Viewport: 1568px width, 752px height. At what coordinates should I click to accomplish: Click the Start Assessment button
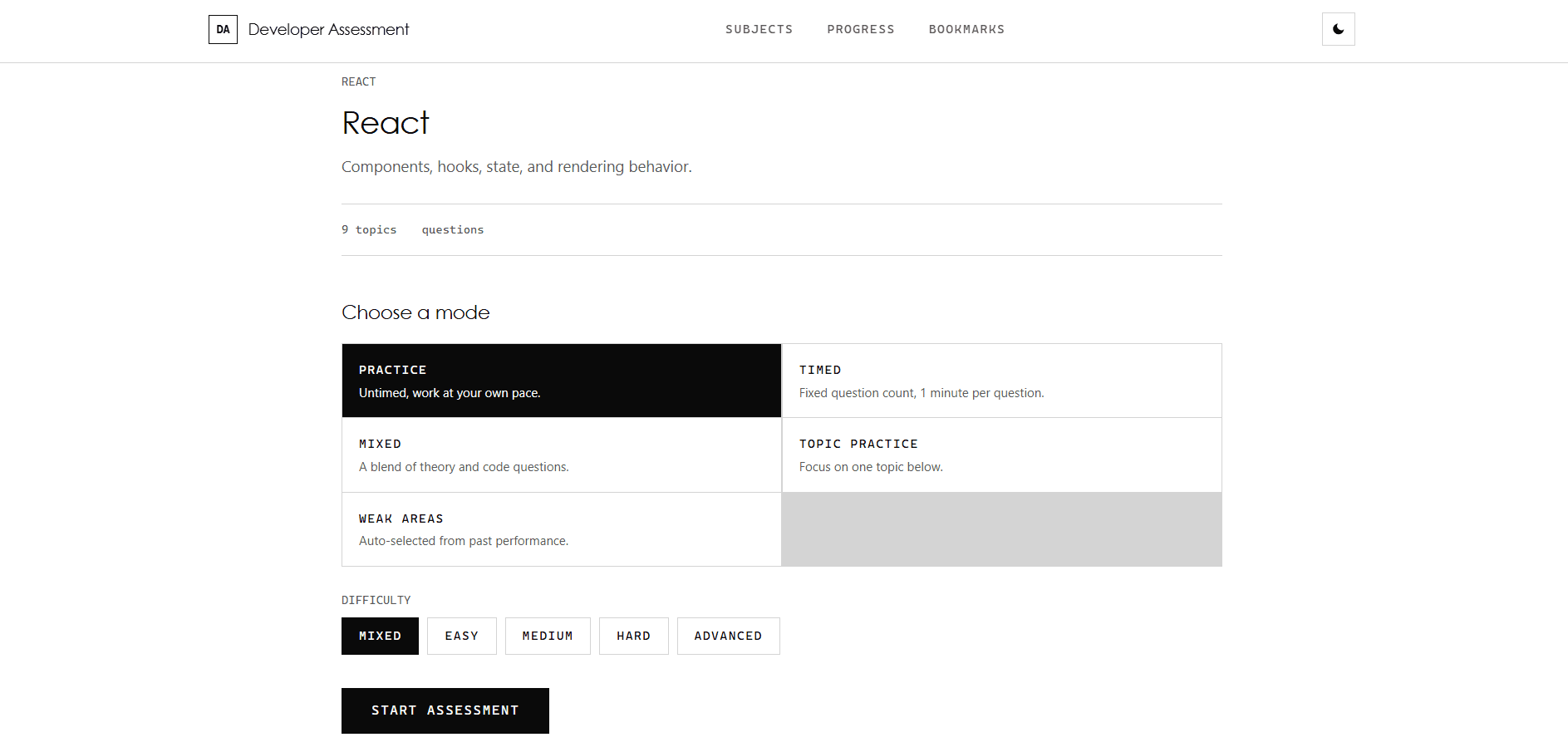445,710
